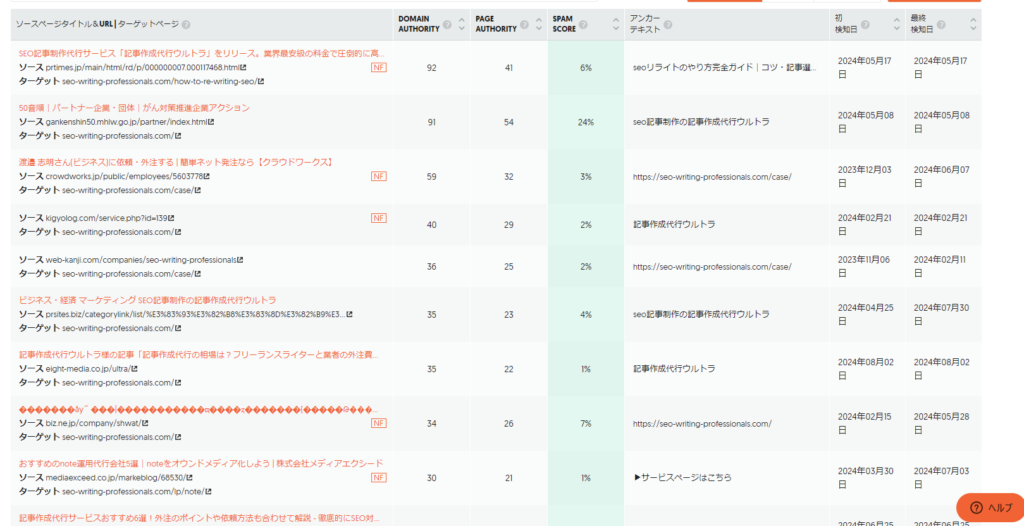Screen dimensions: 1024x526
Task: Sort SPAM SCORE ascending with up arrow
Action: (616, 20)
